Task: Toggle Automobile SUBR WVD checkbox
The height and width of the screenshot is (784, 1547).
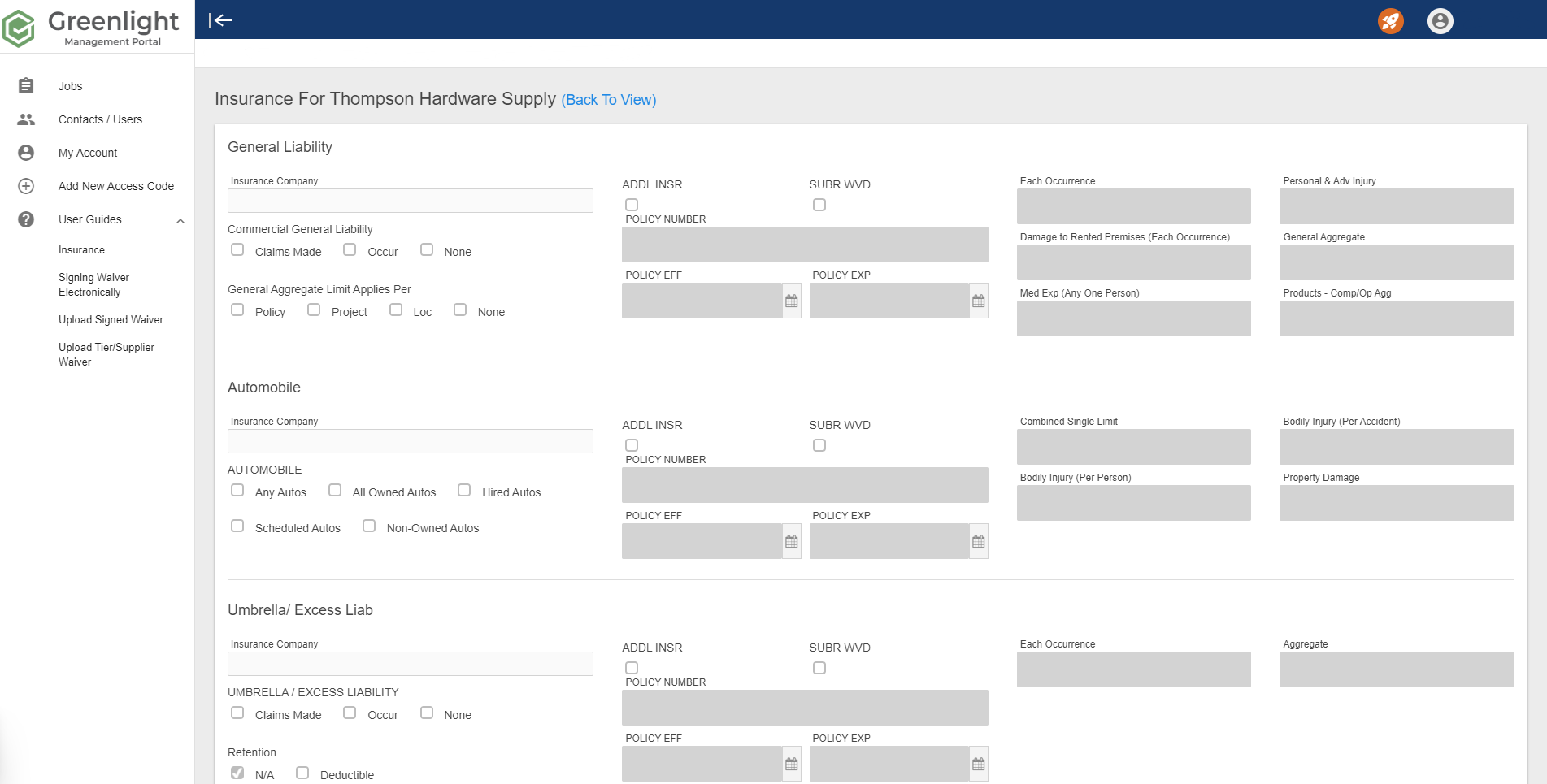Action: (819, 445)
